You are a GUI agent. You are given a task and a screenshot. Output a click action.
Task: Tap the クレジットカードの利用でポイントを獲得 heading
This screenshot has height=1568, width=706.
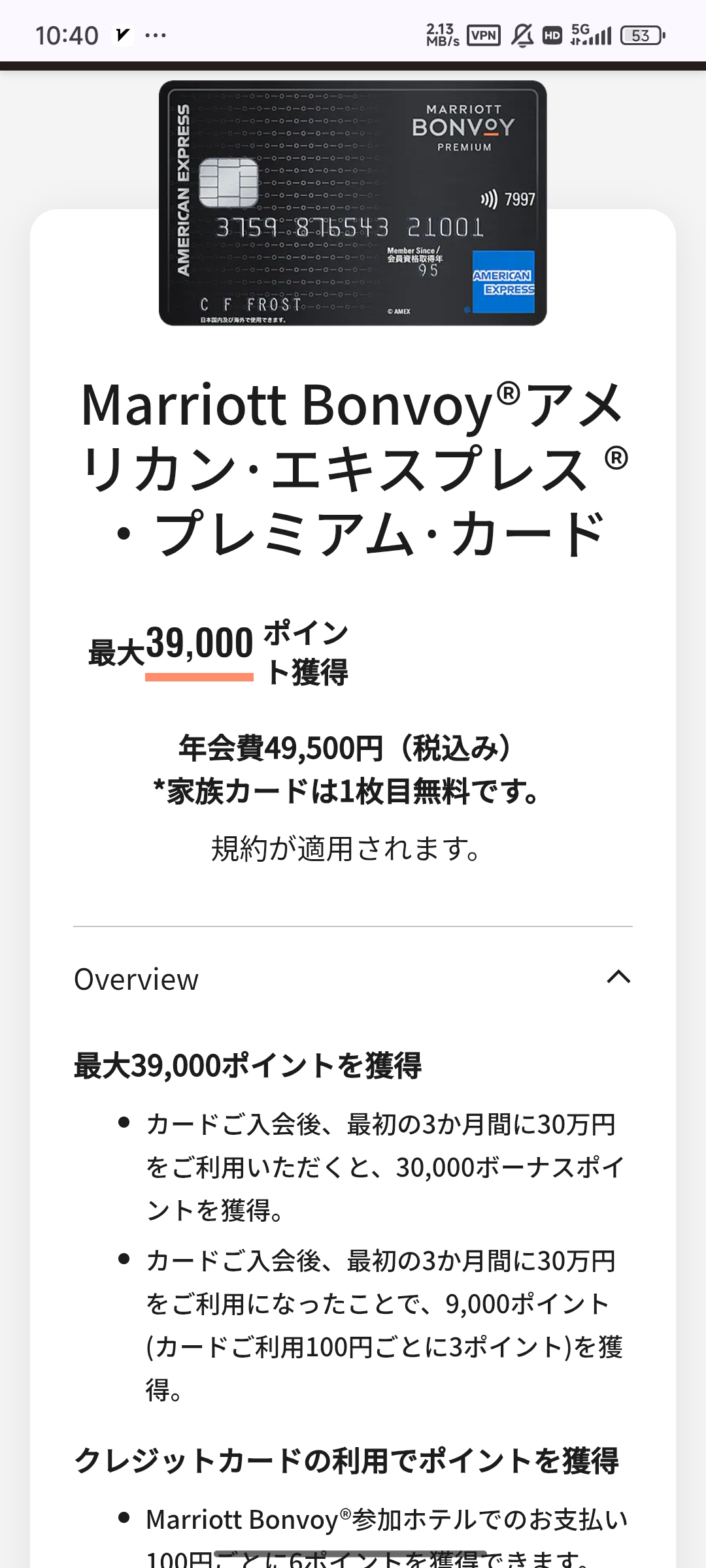pyautogui.click(x=346, y=1461)
